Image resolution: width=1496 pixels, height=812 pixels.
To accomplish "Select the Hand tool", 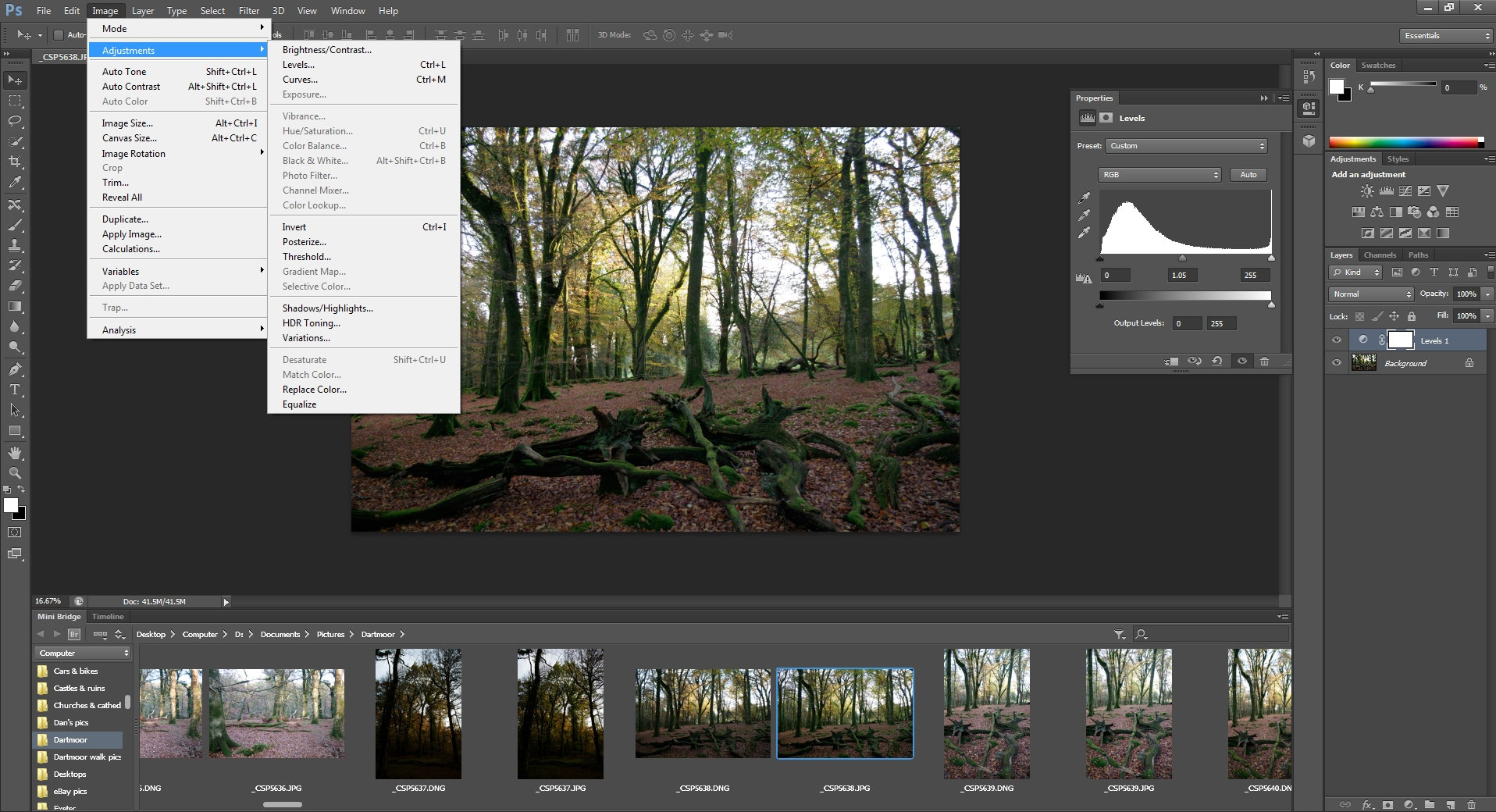I will coord(15,453).
